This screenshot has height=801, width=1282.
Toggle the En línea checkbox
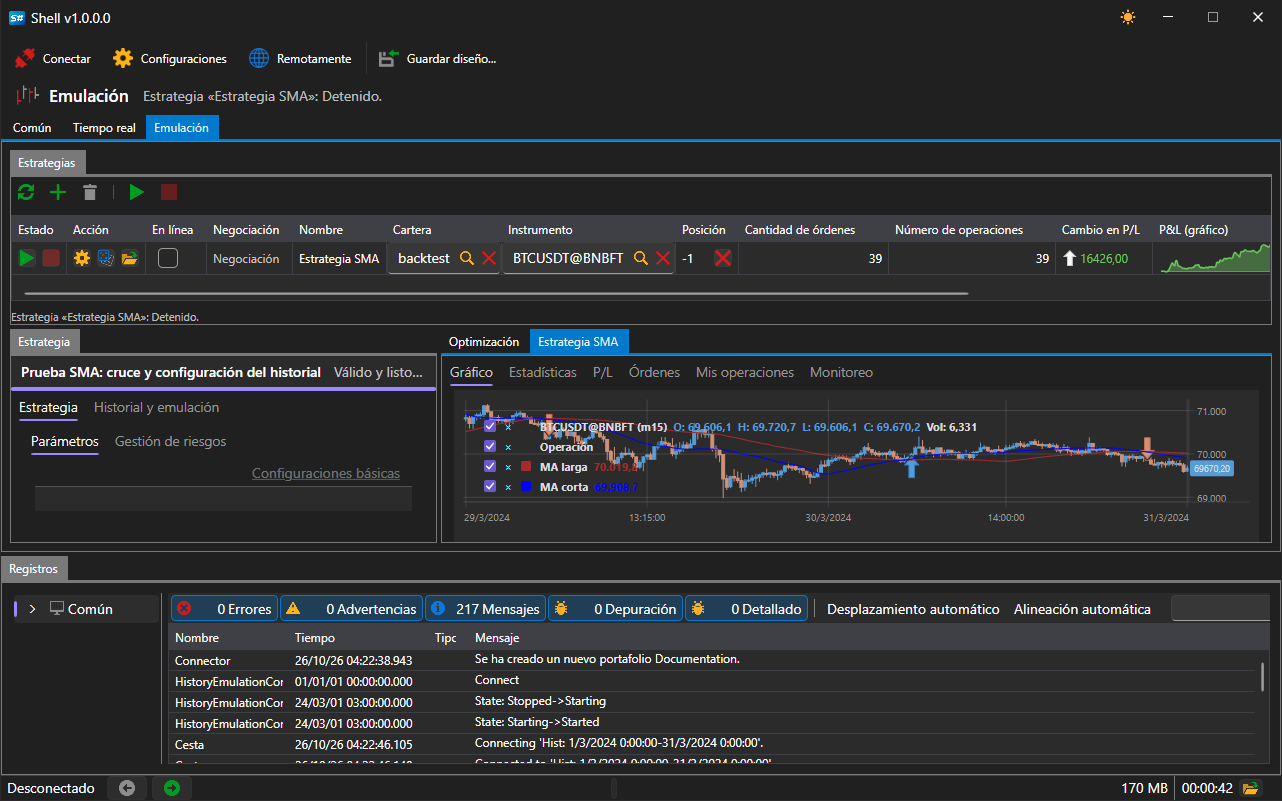tap(168, 258)
